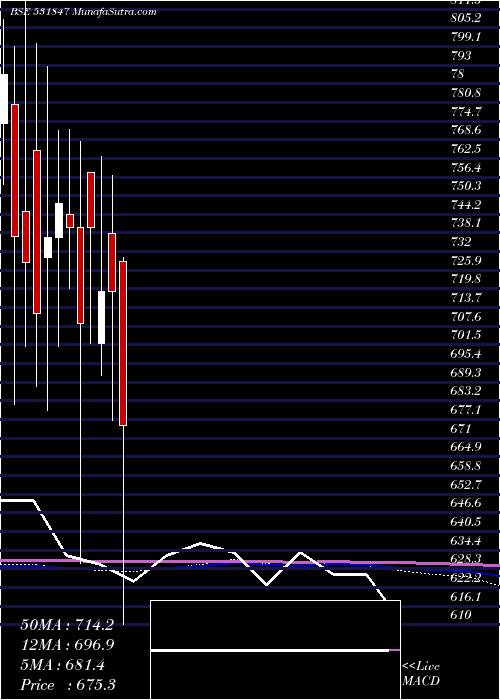Screen dimensions: 500x700
Task: Click the 646.6 price axis label
Action: [x=466, y=504]
